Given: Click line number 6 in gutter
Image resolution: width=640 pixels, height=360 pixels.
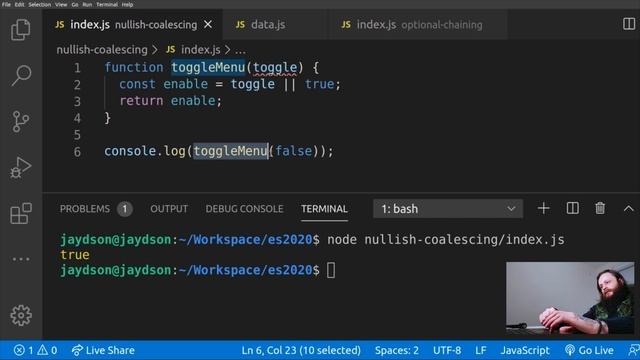Looking at the screenshot, I should (x=77, y=152).
